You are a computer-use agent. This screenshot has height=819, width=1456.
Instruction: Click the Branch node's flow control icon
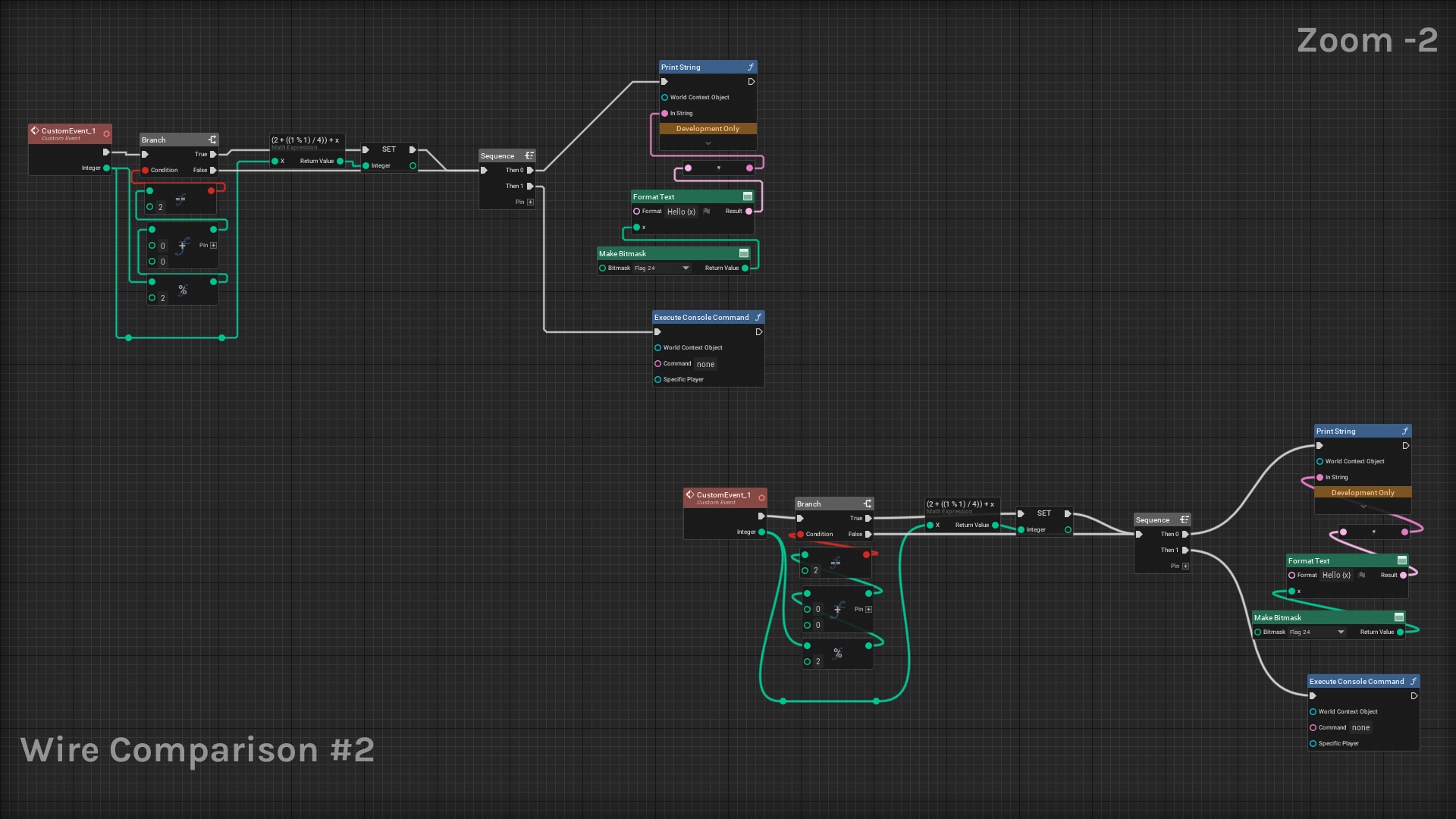coord(212,140)
